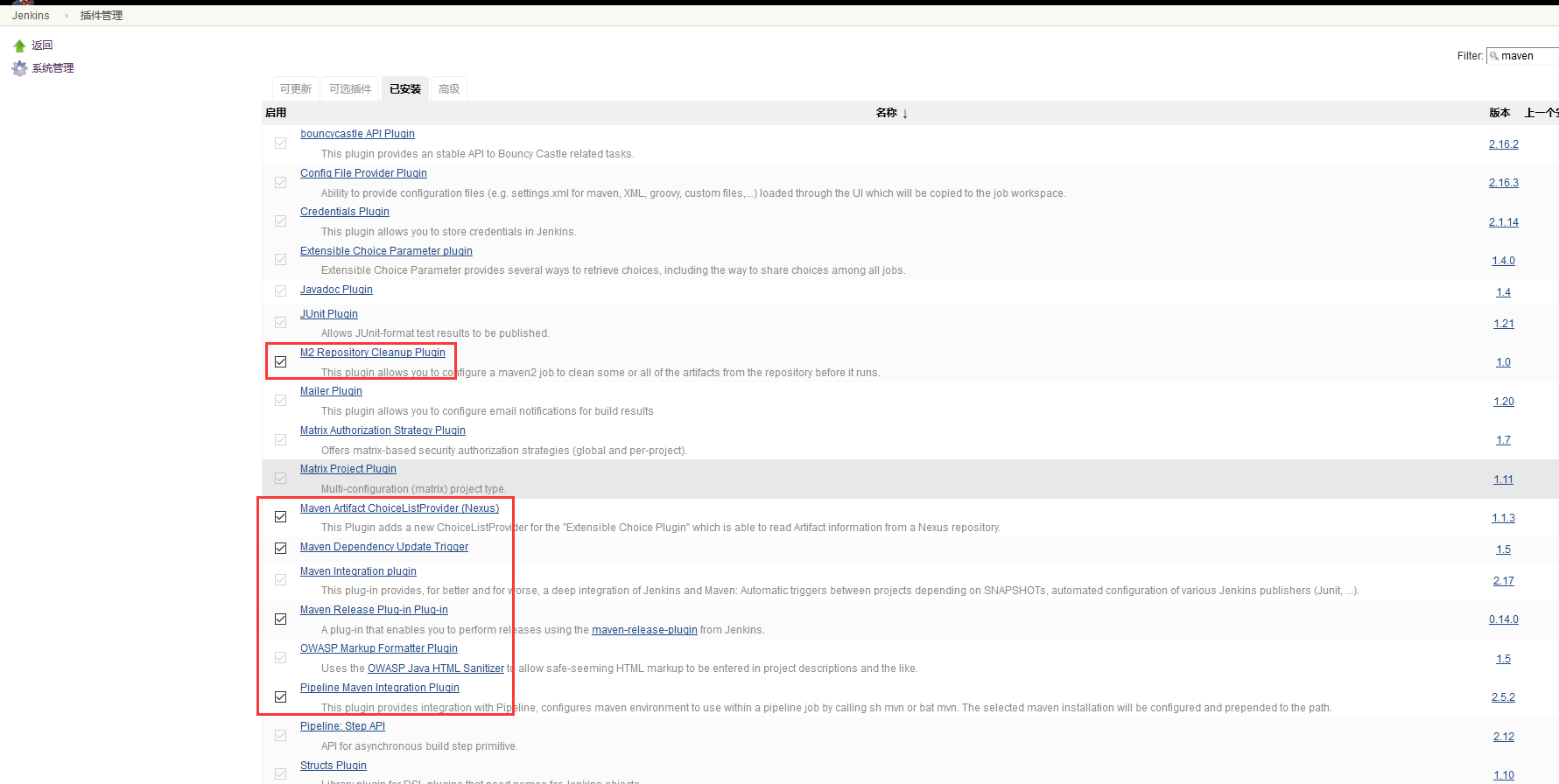Click version 1.20 link for Mailer
Image resolution: width=1559 pixels, height=784 pixels.
[1504, 402]
